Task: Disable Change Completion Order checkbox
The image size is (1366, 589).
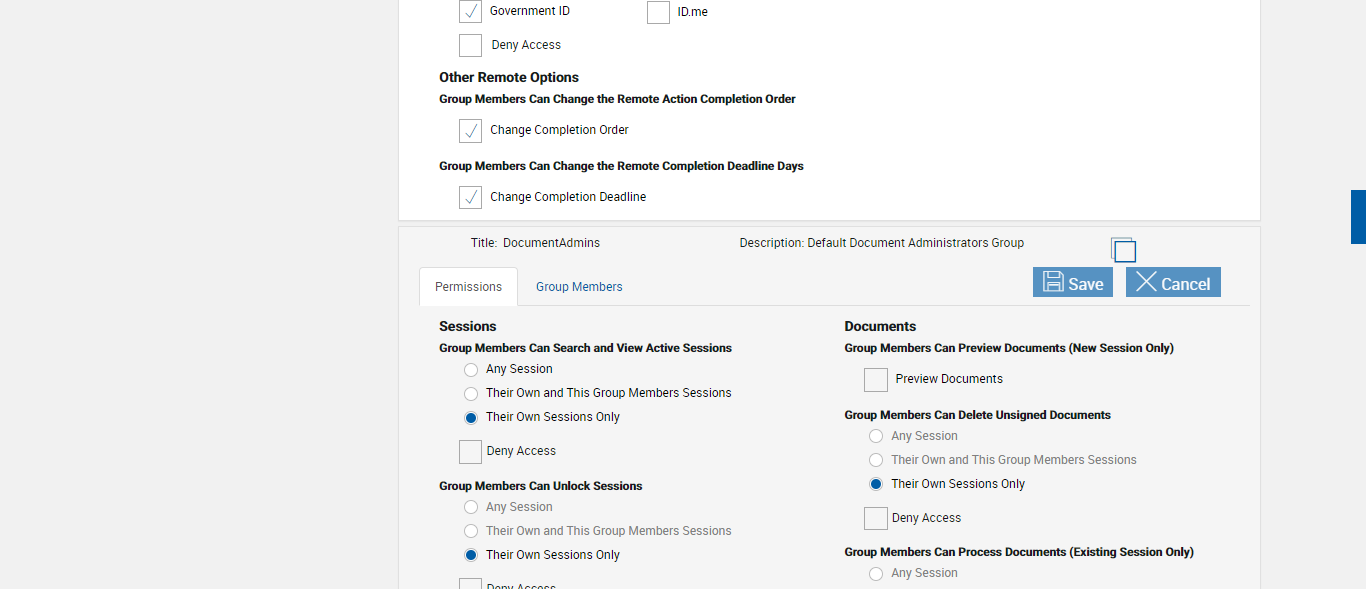Action: [471, 131]
